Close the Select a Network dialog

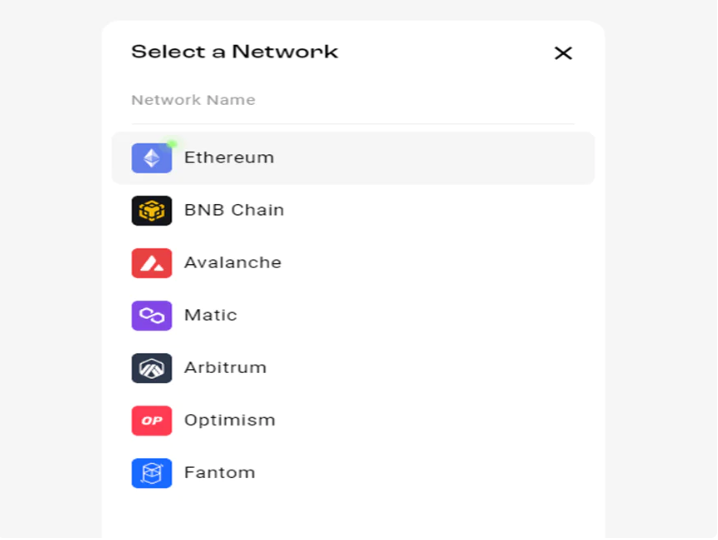[563, 53]
